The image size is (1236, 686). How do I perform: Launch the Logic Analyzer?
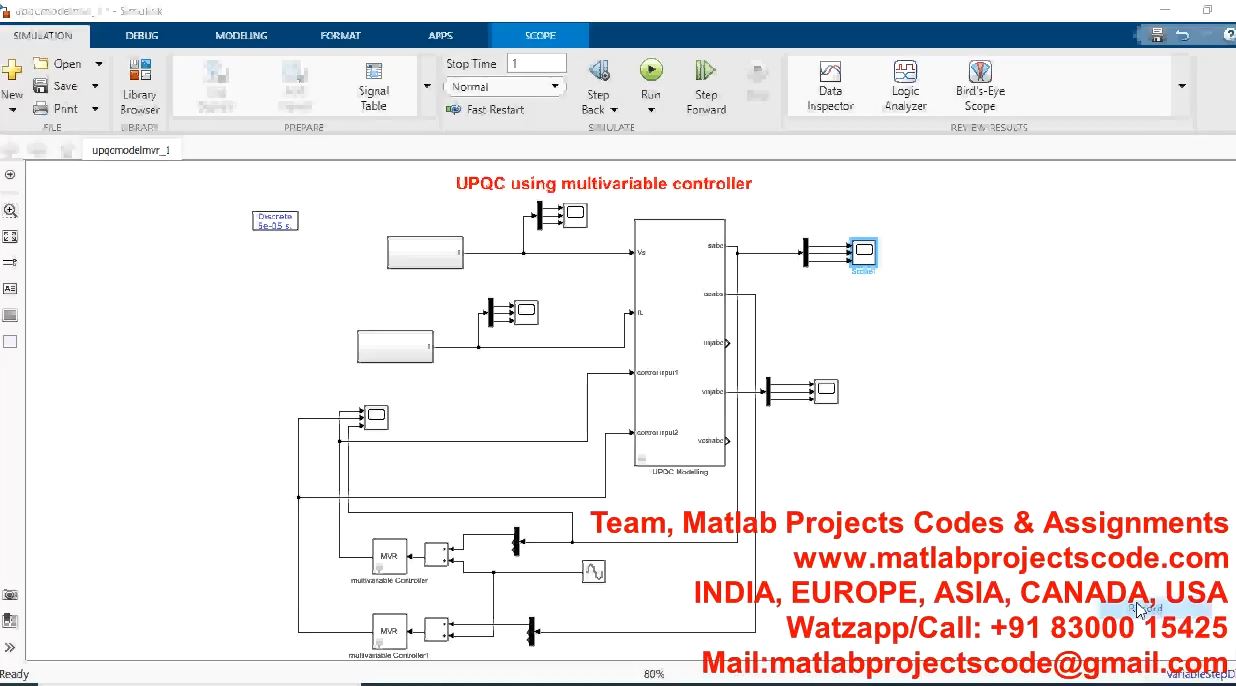pos(905,86)
